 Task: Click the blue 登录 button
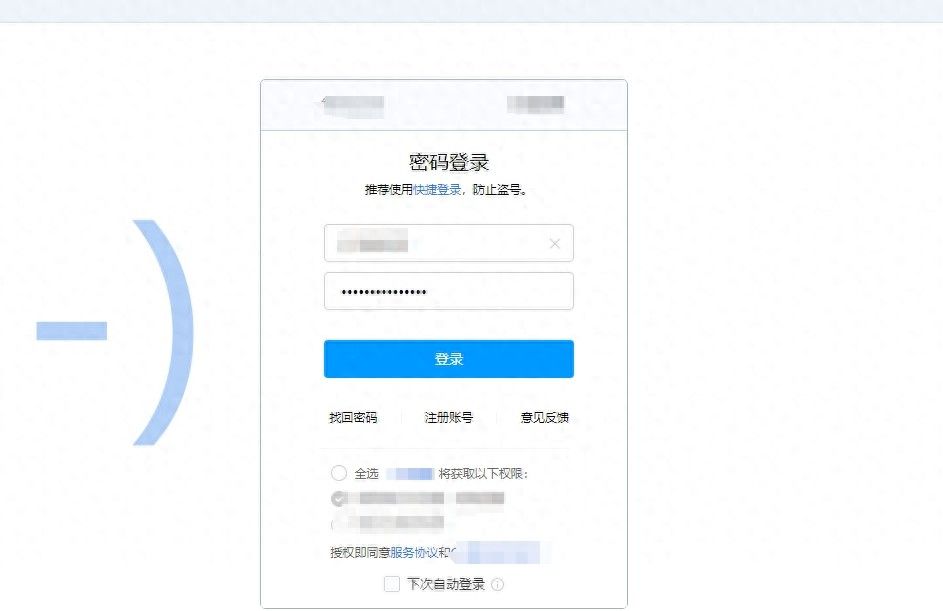(x=449, y=359)
